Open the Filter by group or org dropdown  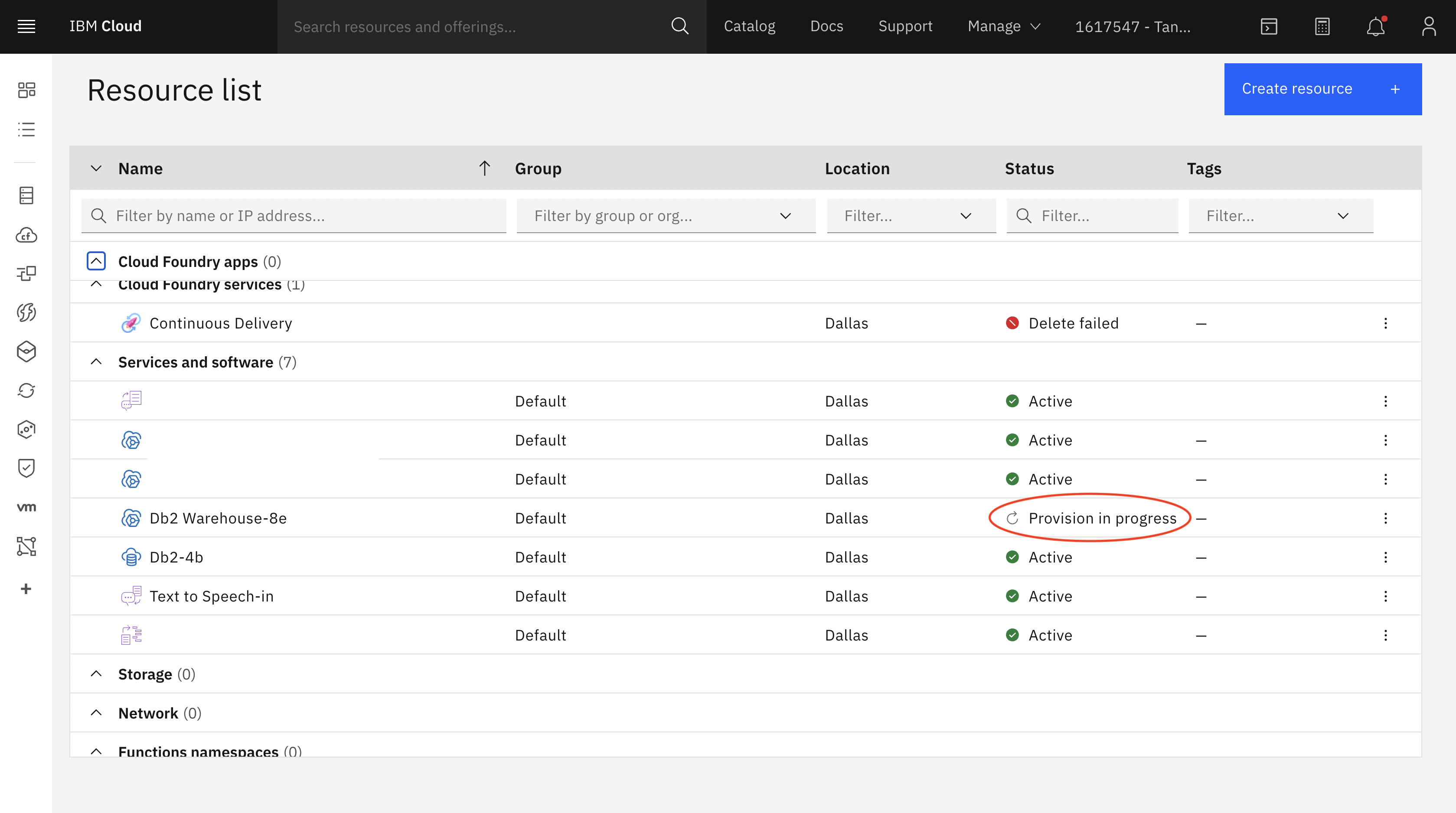point(666,216)
